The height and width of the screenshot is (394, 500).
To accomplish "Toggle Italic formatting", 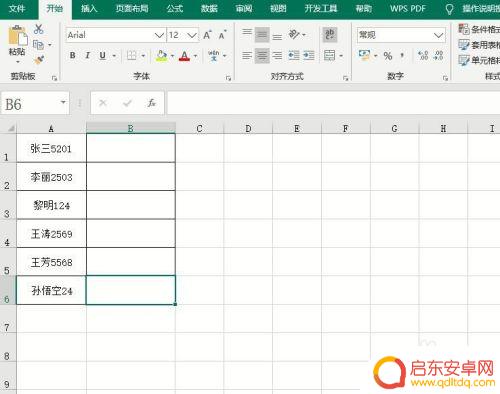I will [87, 55].
